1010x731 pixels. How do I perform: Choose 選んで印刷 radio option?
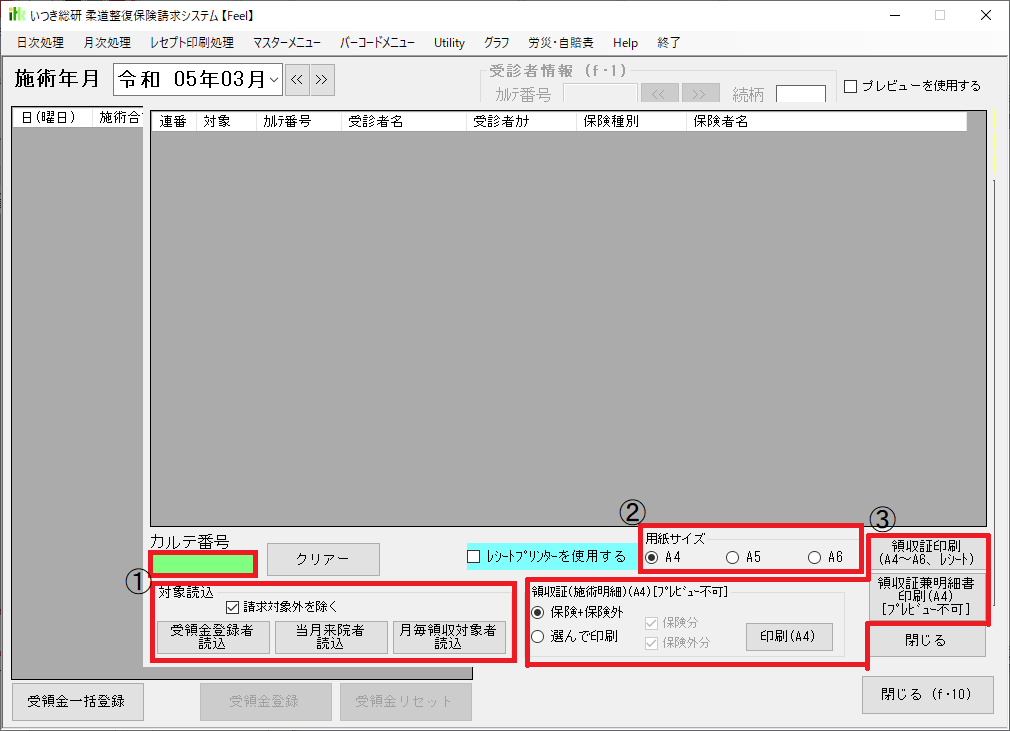pos(538,636)
